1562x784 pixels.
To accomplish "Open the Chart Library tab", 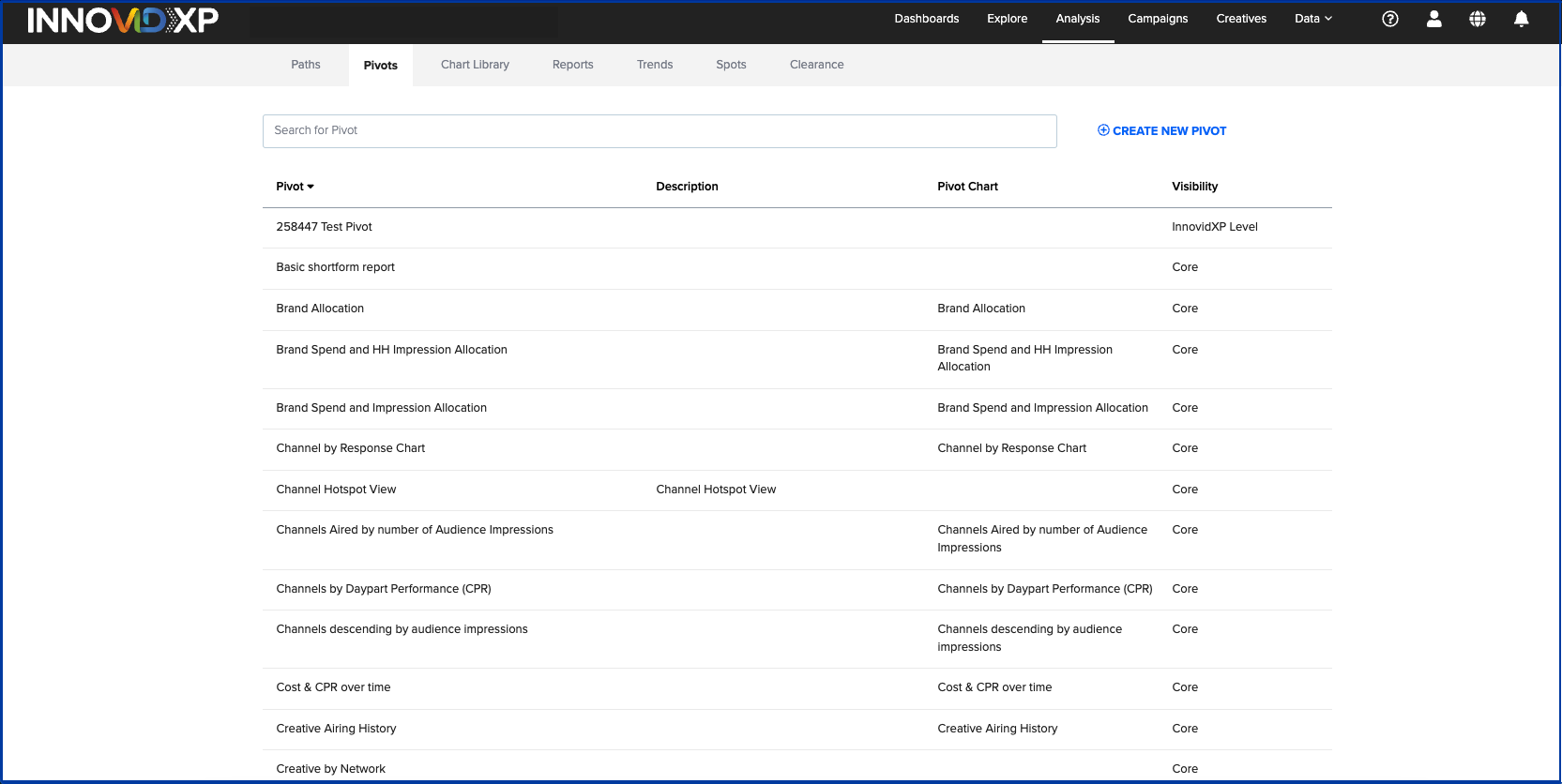I will point(475,65).
